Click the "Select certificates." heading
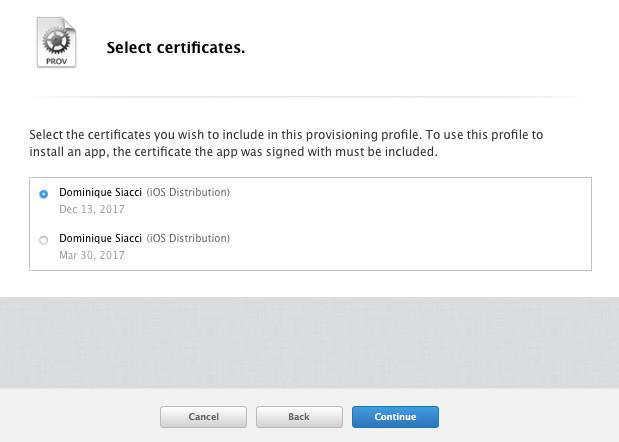This screenshot has height=442, width=619. 175,47
